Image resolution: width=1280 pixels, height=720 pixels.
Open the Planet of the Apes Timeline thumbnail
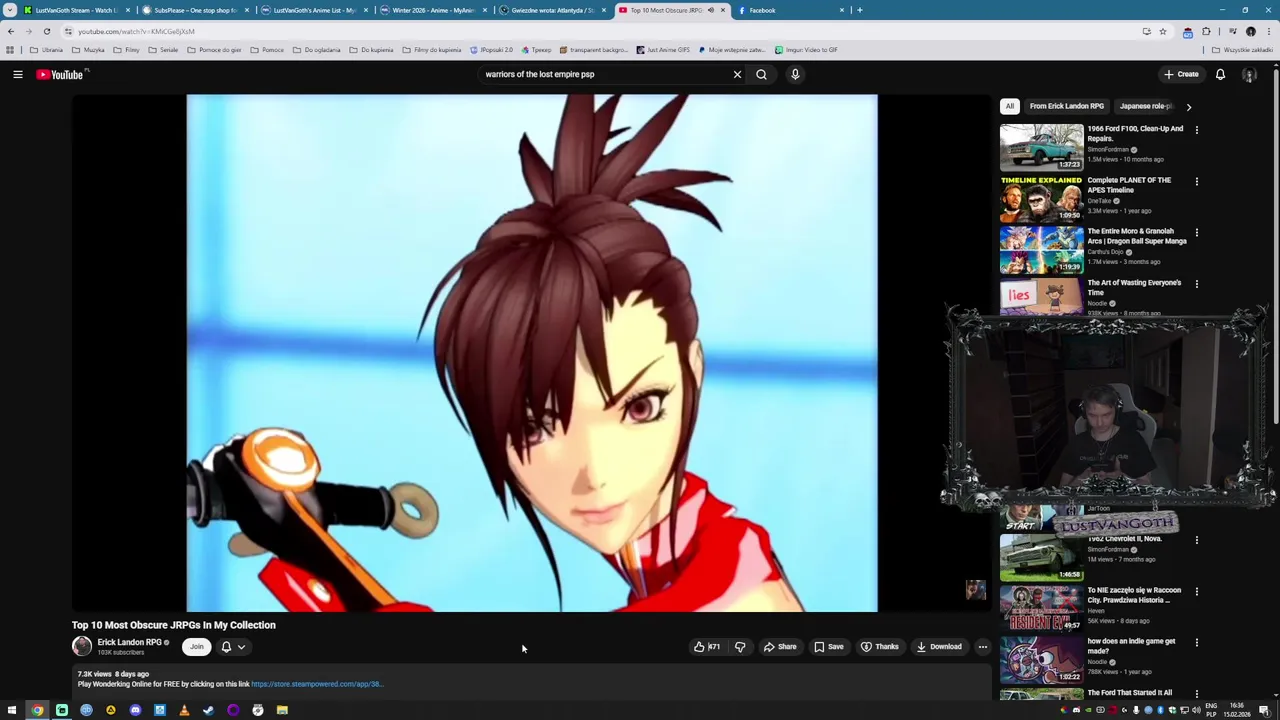click(1041, 198)
